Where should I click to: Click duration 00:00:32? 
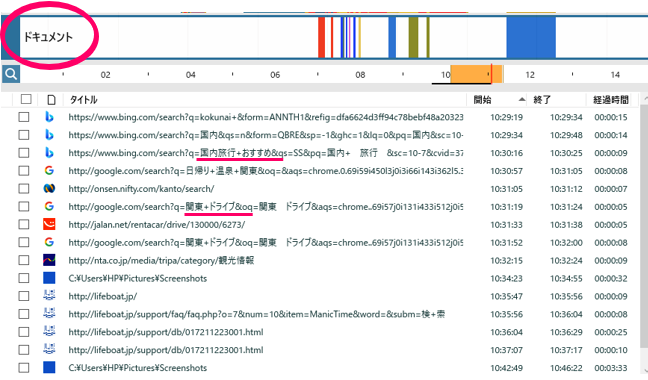(611, 278)
